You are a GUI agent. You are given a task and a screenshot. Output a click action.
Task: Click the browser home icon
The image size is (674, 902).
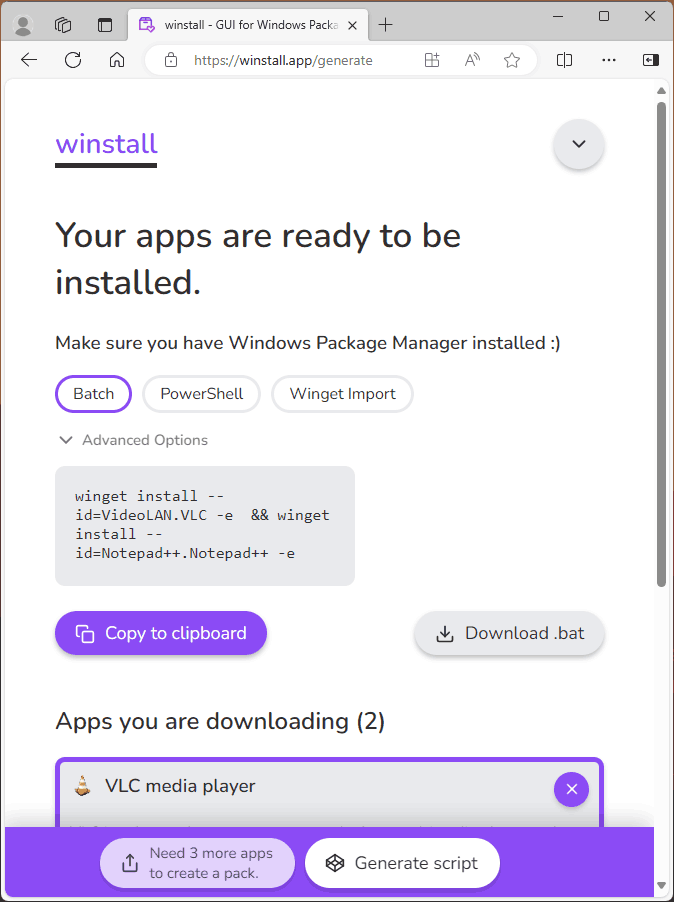pyautogui.click(x=116, y=60)
